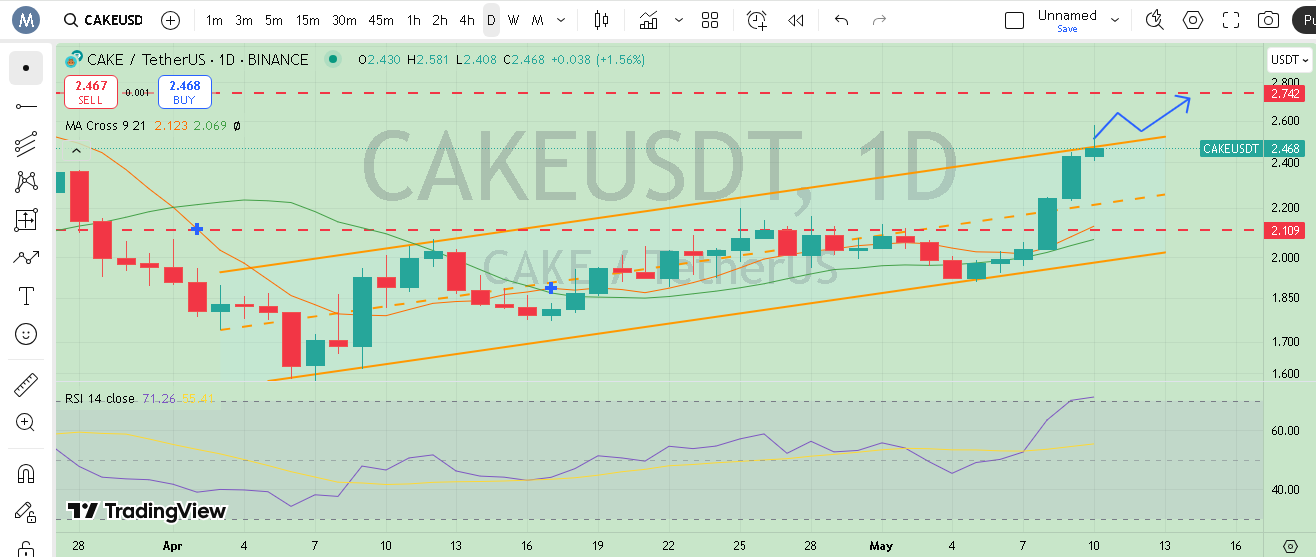Open the Indicators menu
The height and width of the screenshot is (557, 1316).
coord(649,20)
